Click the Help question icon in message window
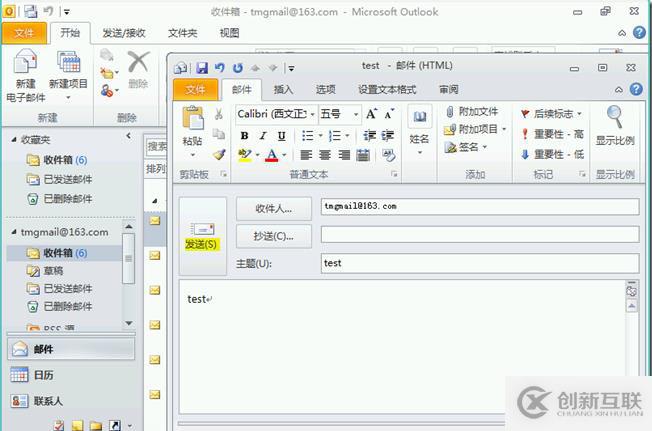This screenshot has width=652, height=431. coord(636,89)
